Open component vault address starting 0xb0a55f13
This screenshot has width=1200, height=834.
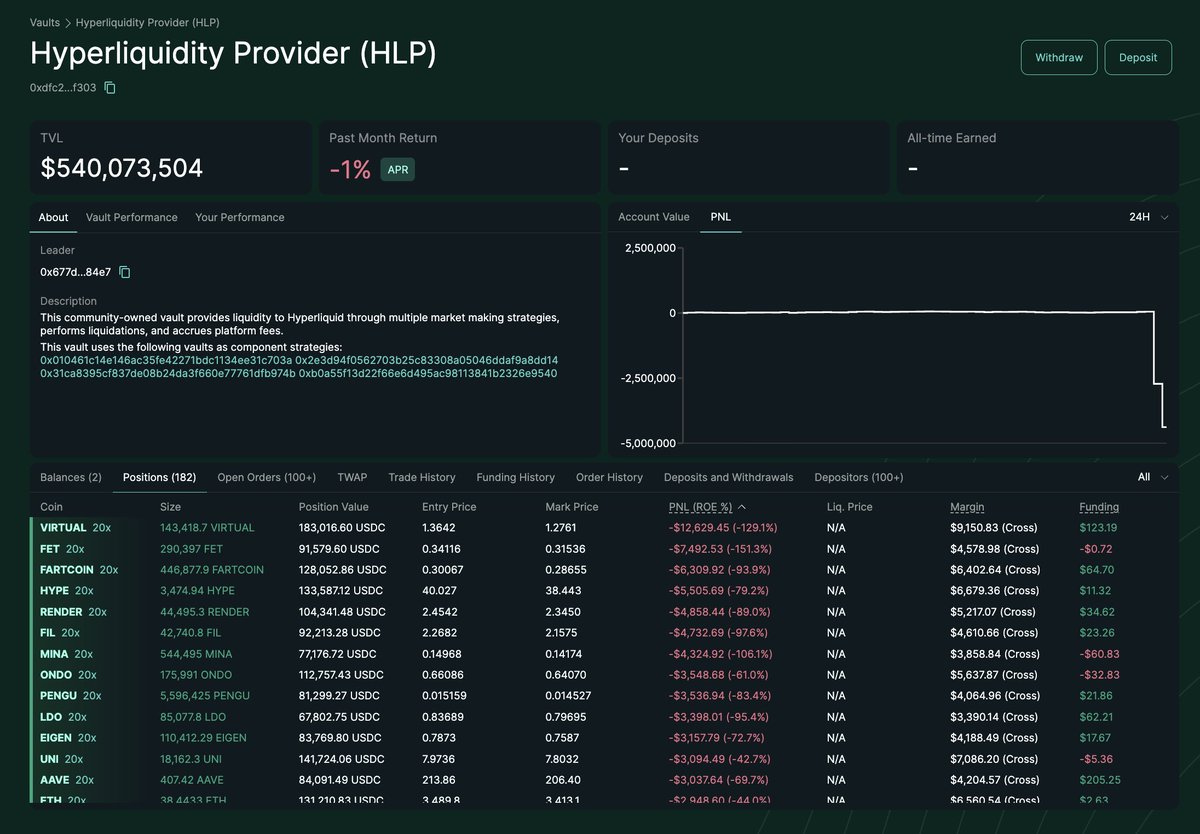click(x=428, y=374)
